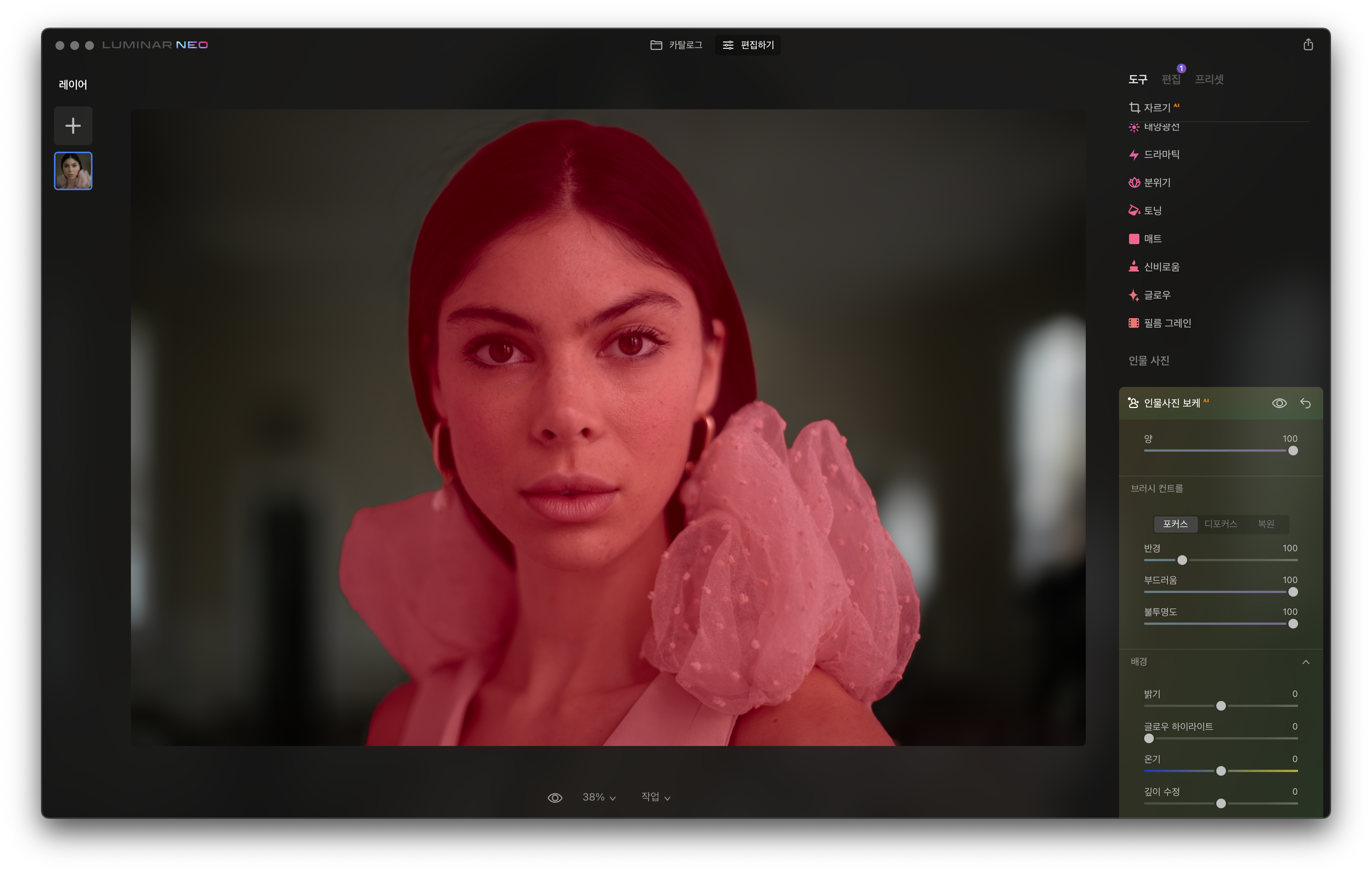1372x873 pixels.
Task: Click the share/export icon at top right
Action: 1308,44
